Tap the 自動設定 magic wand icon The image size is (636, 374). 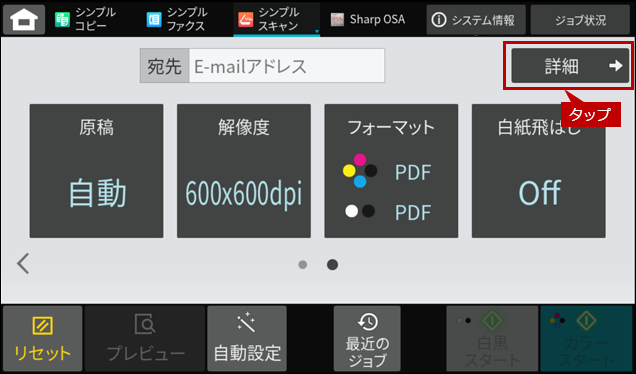[x=246, y=322]
